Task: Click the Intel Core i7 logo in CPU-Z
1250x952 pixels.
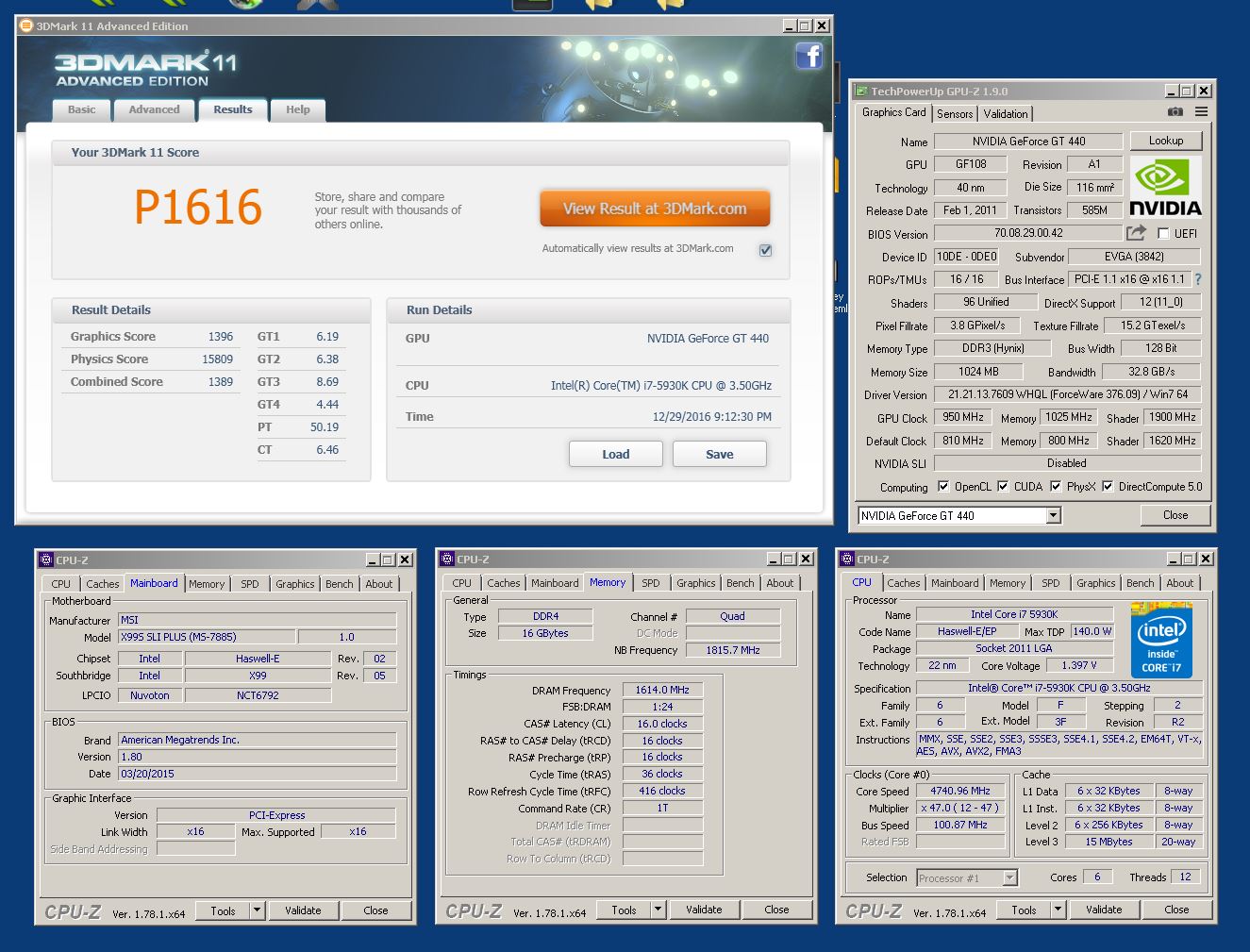Action: click(1161, 641)
